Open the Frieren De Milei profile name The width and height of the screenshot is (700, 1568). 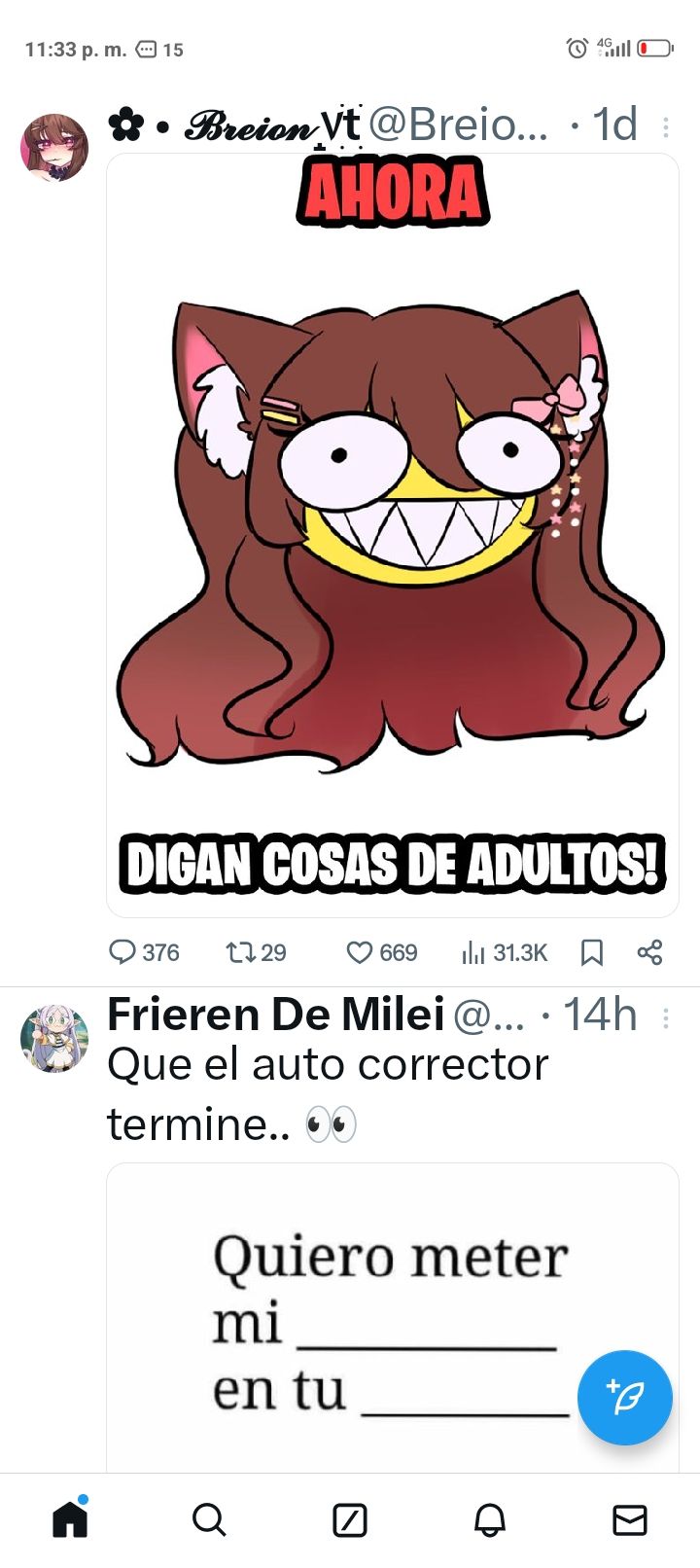276,1015
